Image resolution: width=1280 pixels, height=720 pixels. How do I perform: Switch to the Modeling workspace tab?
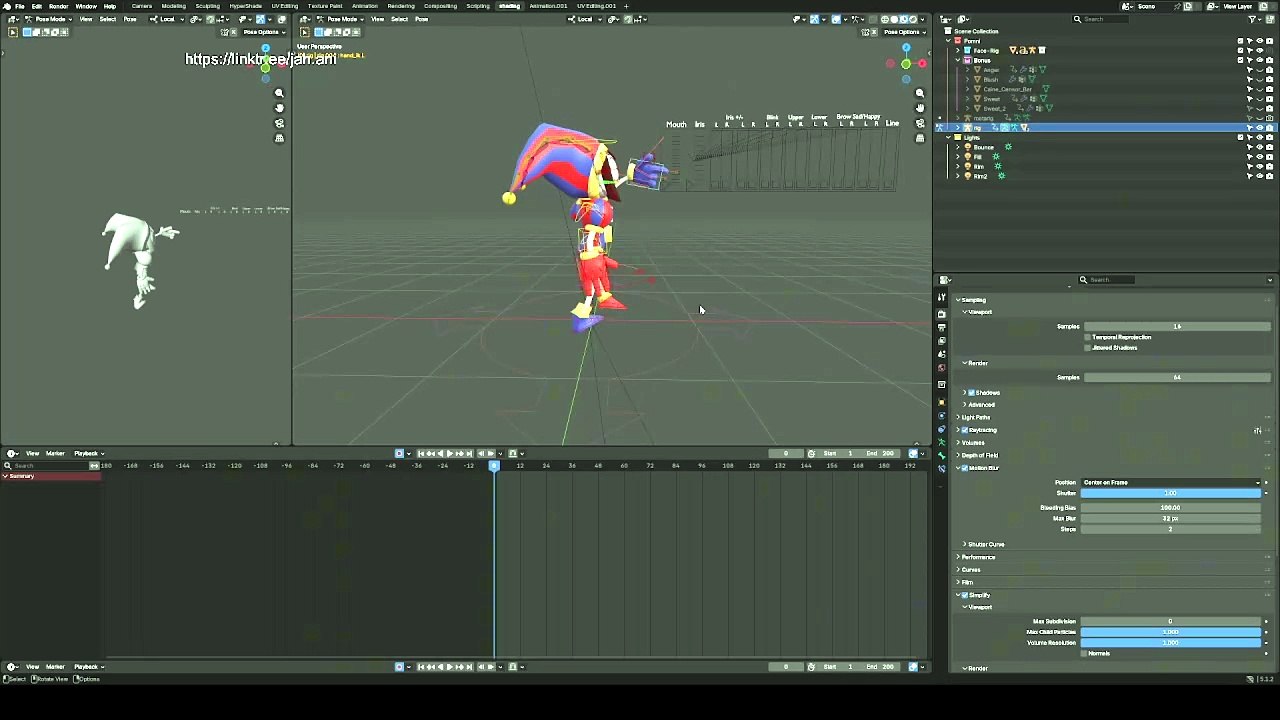173,6
